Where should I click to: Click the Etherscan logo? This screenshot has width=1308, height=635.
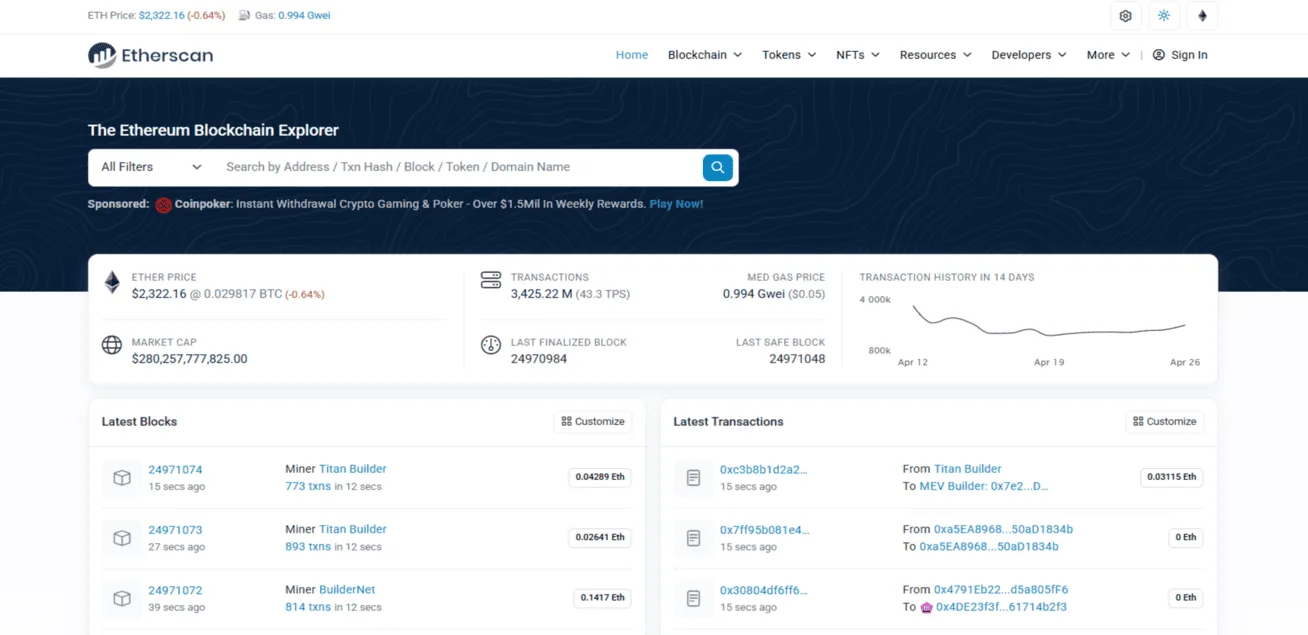tap(151, 55)
